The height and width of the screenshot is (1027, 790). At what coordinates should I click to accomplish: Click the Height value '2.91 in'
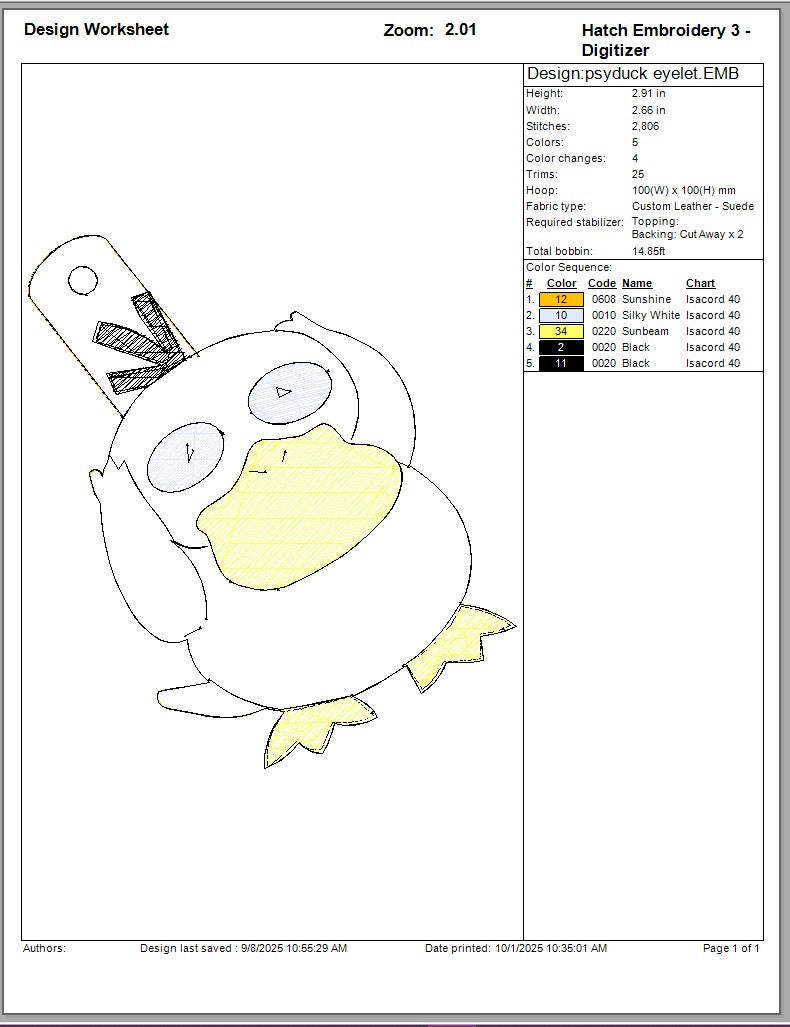[649, 94]
